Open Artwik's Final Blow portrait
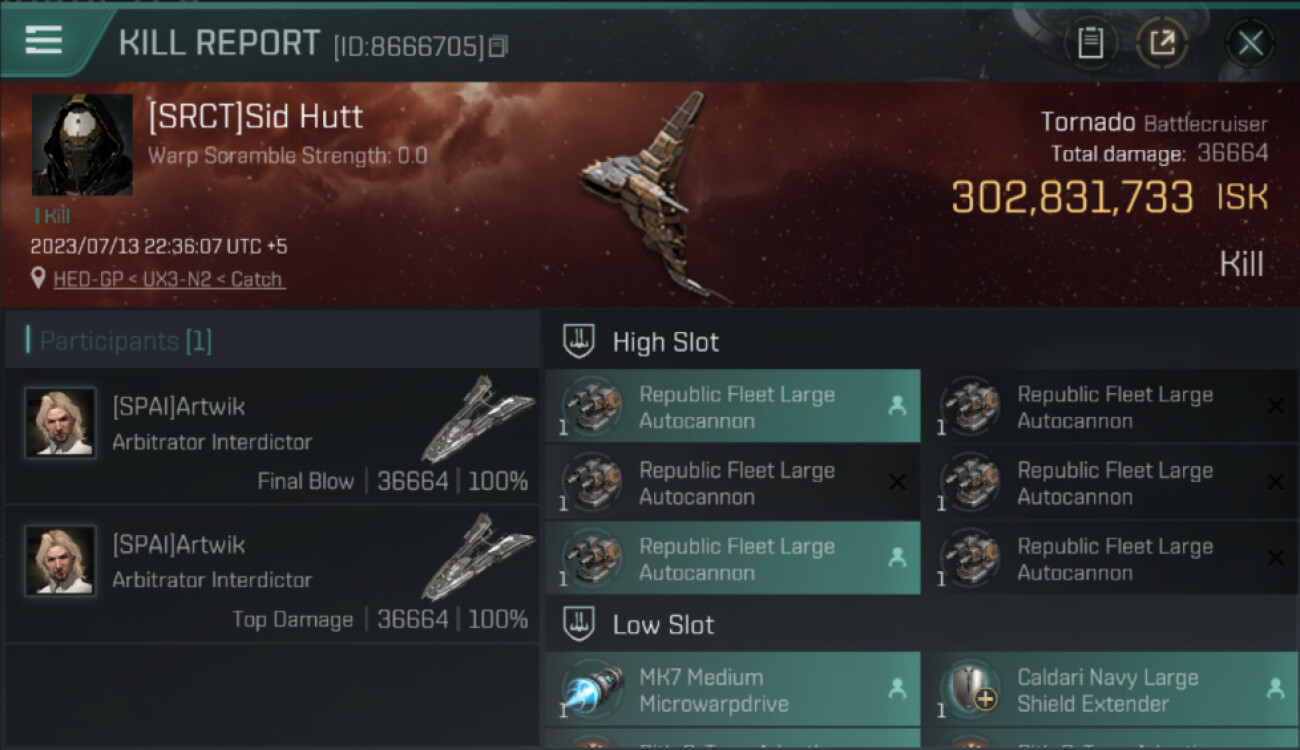Viewport: 1300px width, 750px height. tap(60, 423)
